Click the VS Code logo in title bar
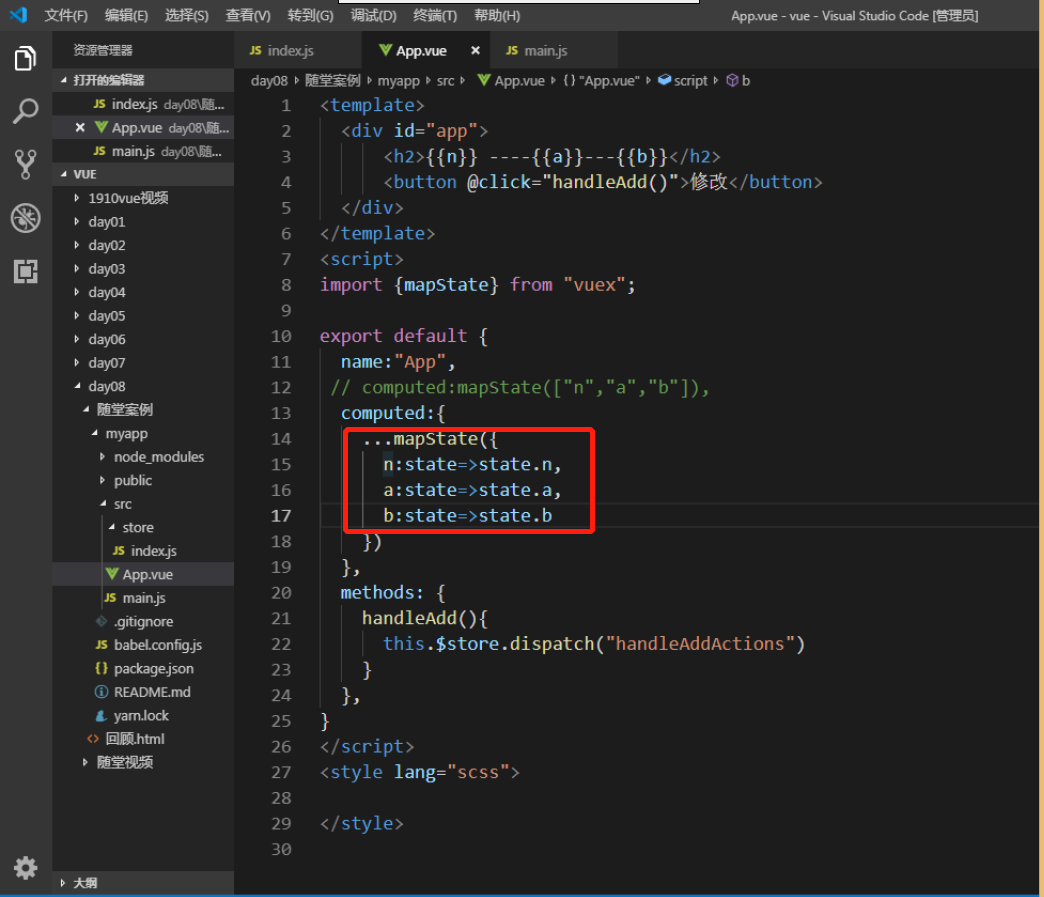Screen dimensions: 1044x897 click(19, 15)
